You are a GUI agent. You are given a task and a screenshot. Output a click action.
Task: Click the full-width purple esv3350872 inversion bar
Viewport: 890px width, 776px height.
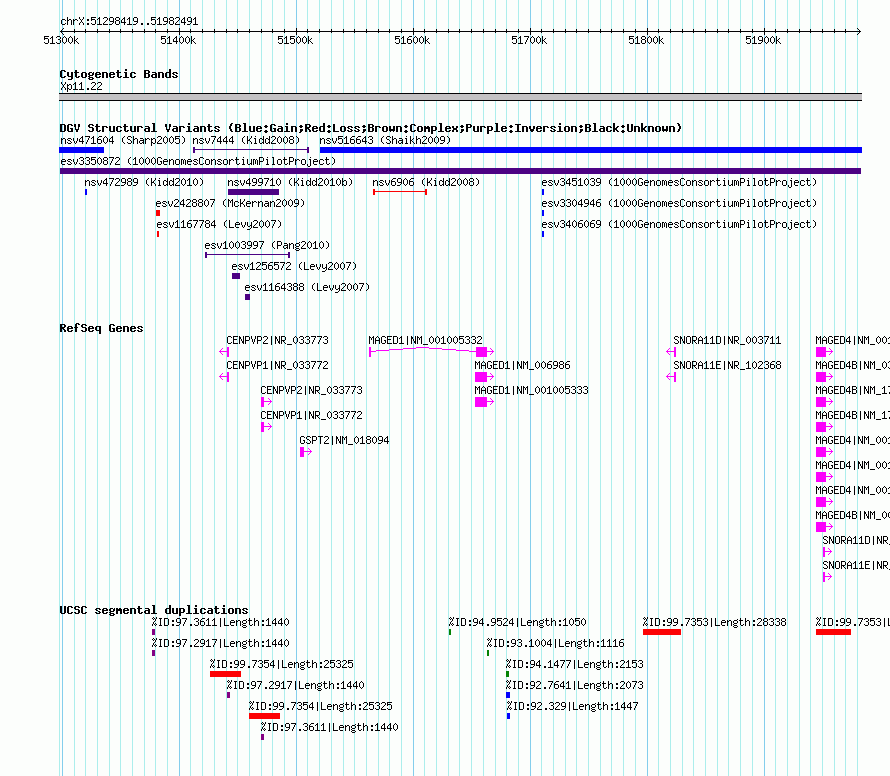(460, 171)
